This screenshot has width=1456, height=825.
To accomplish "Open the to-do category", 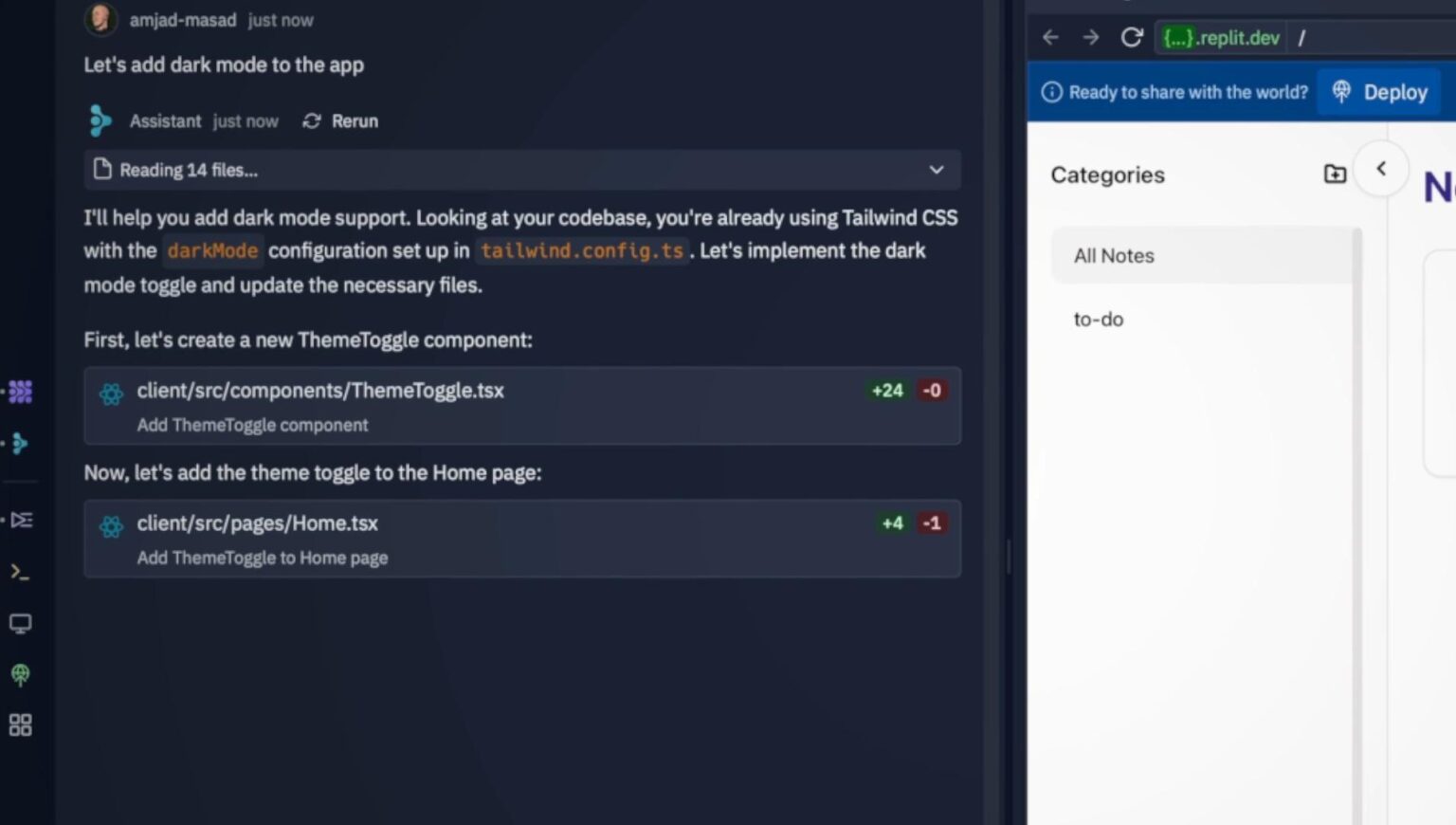I will coord(1099,319).
